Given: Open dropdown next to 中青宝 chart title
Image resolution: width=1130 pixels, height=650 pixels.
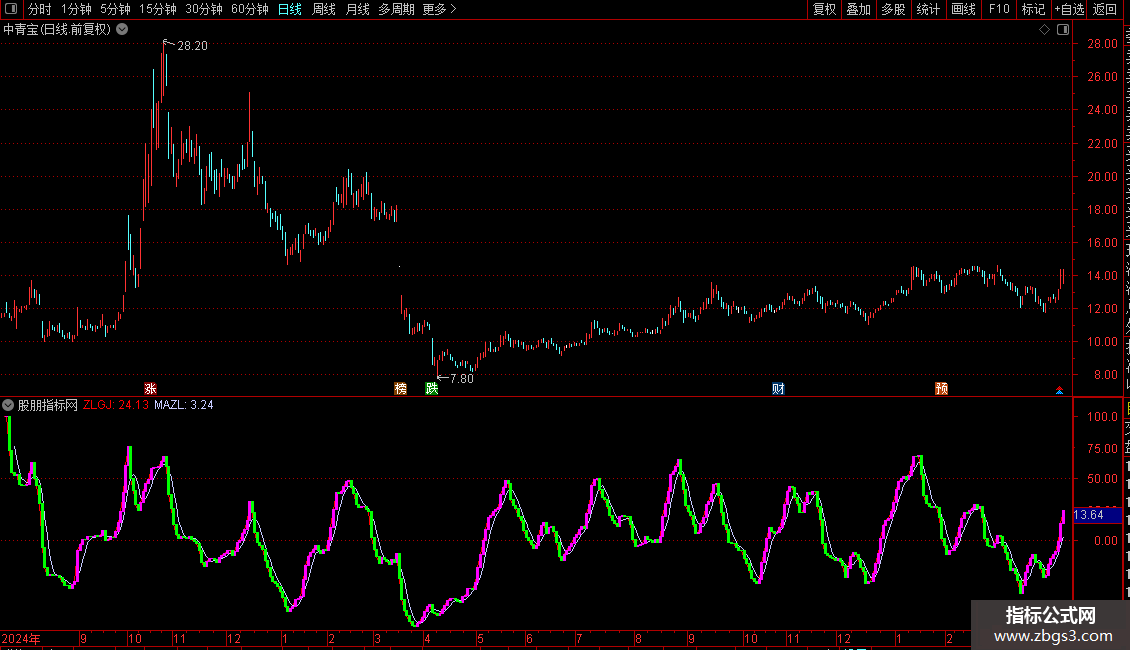Looking at the screenshot, I should tap(123, 29).
